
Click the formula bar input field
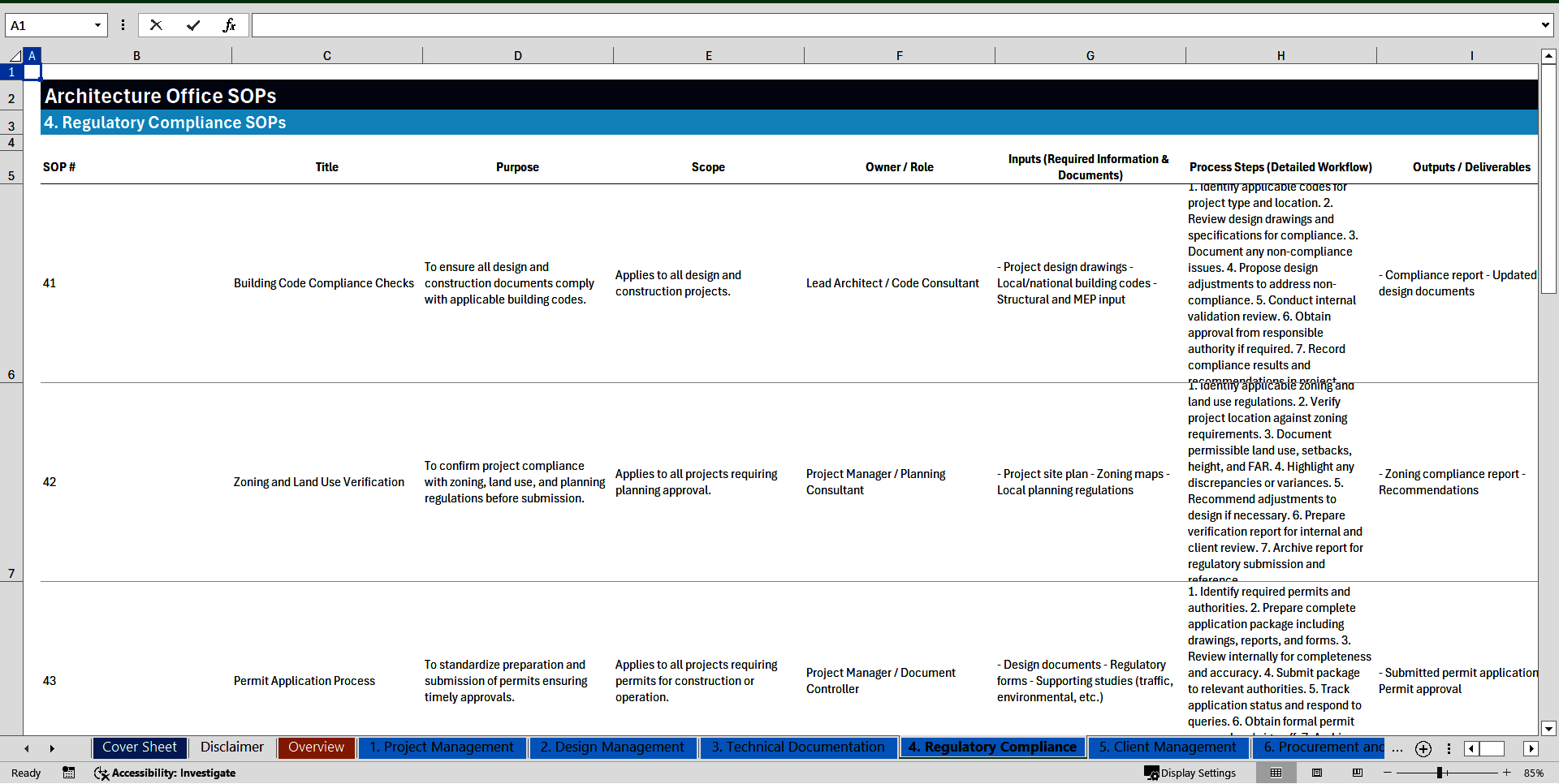coord(893,25)
